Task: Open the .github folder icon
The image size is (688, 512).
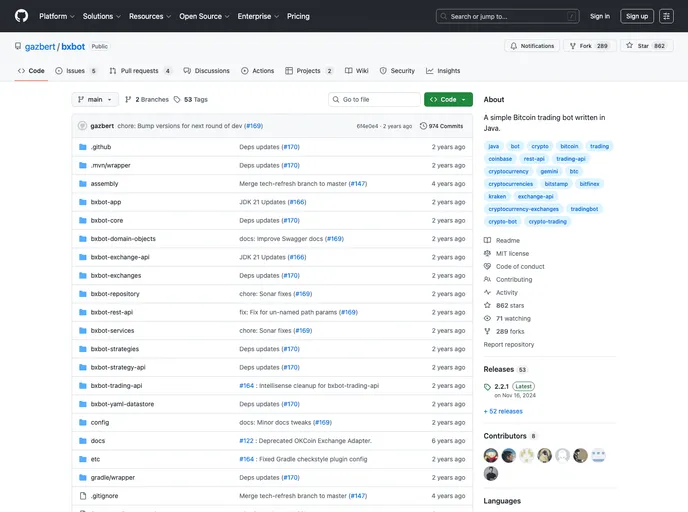Action: point(82,147)
